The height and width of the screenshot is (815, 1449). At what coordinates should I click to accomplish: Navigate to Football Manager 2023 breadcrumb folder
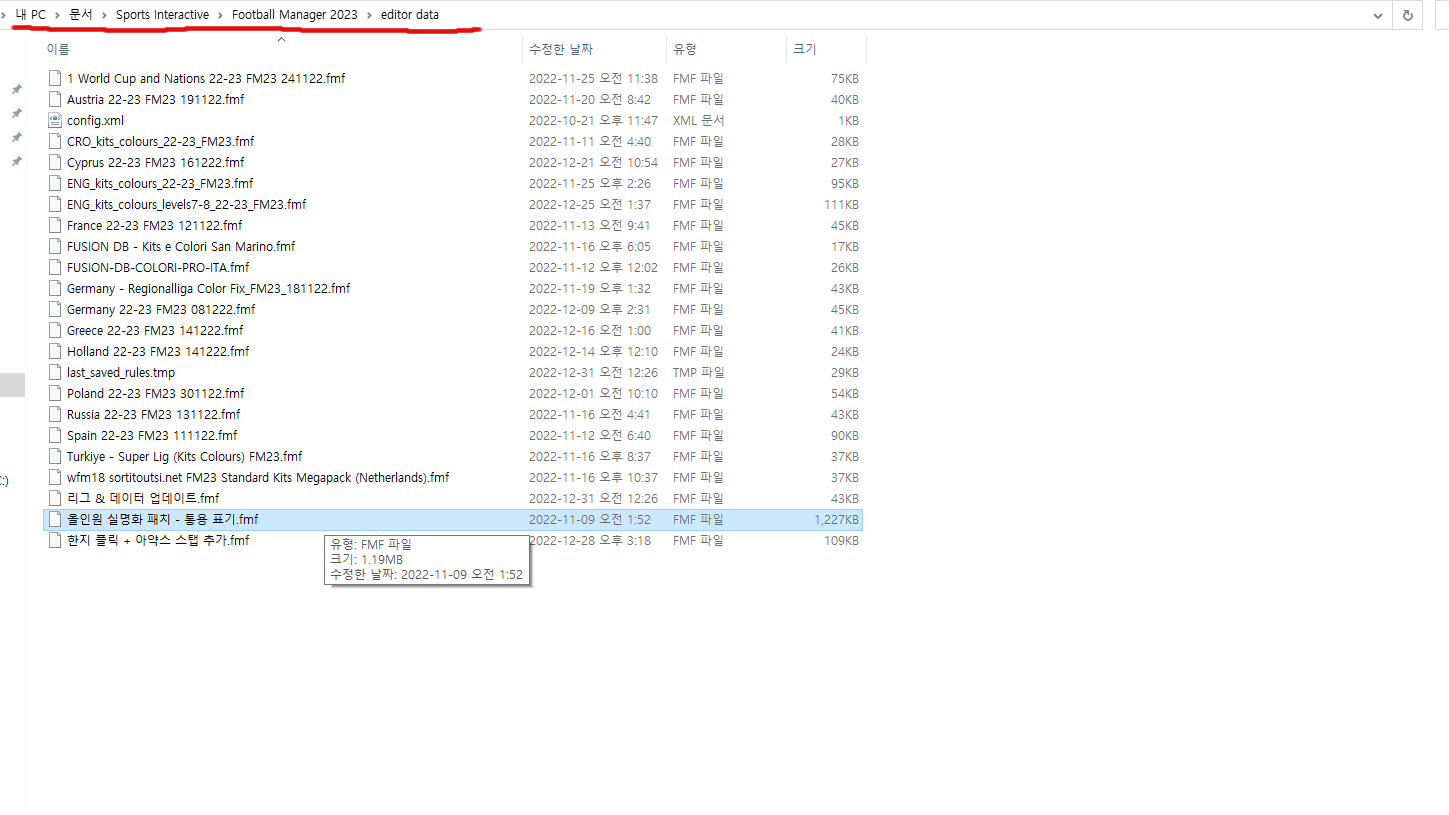click(294, 15)
